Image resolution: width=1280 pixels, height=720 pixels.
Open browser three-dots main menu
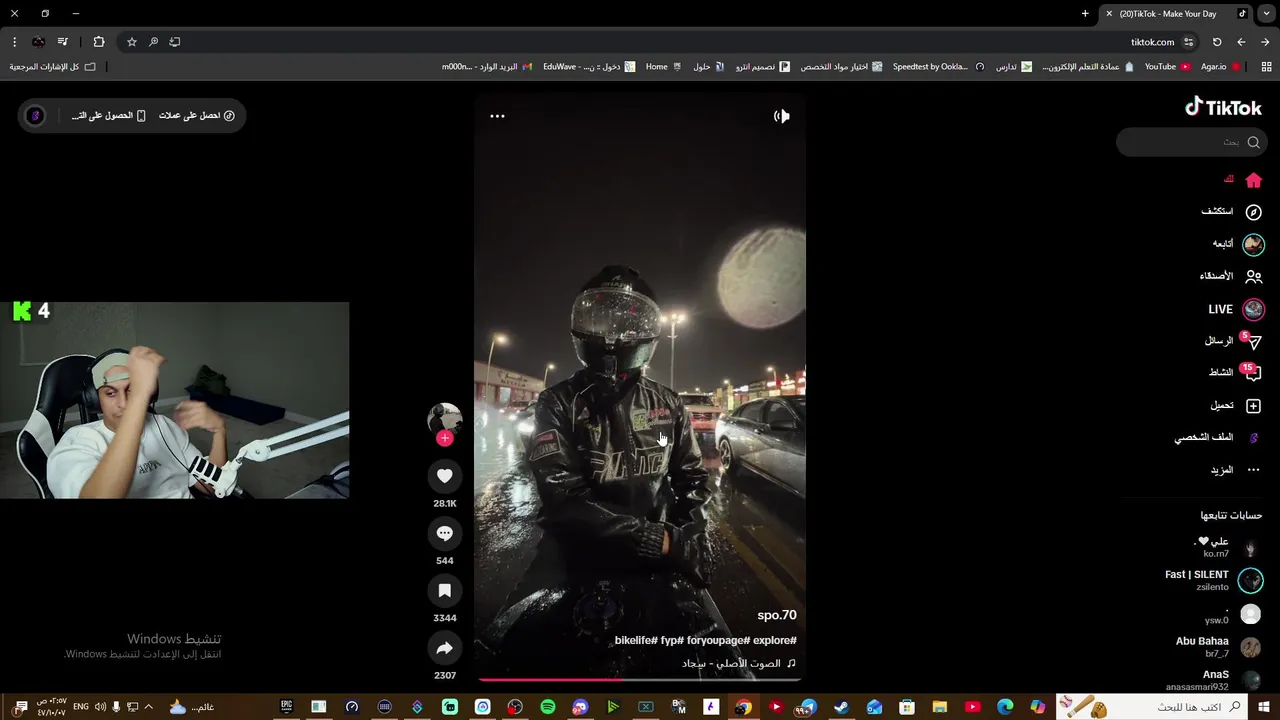coord(14,42)
